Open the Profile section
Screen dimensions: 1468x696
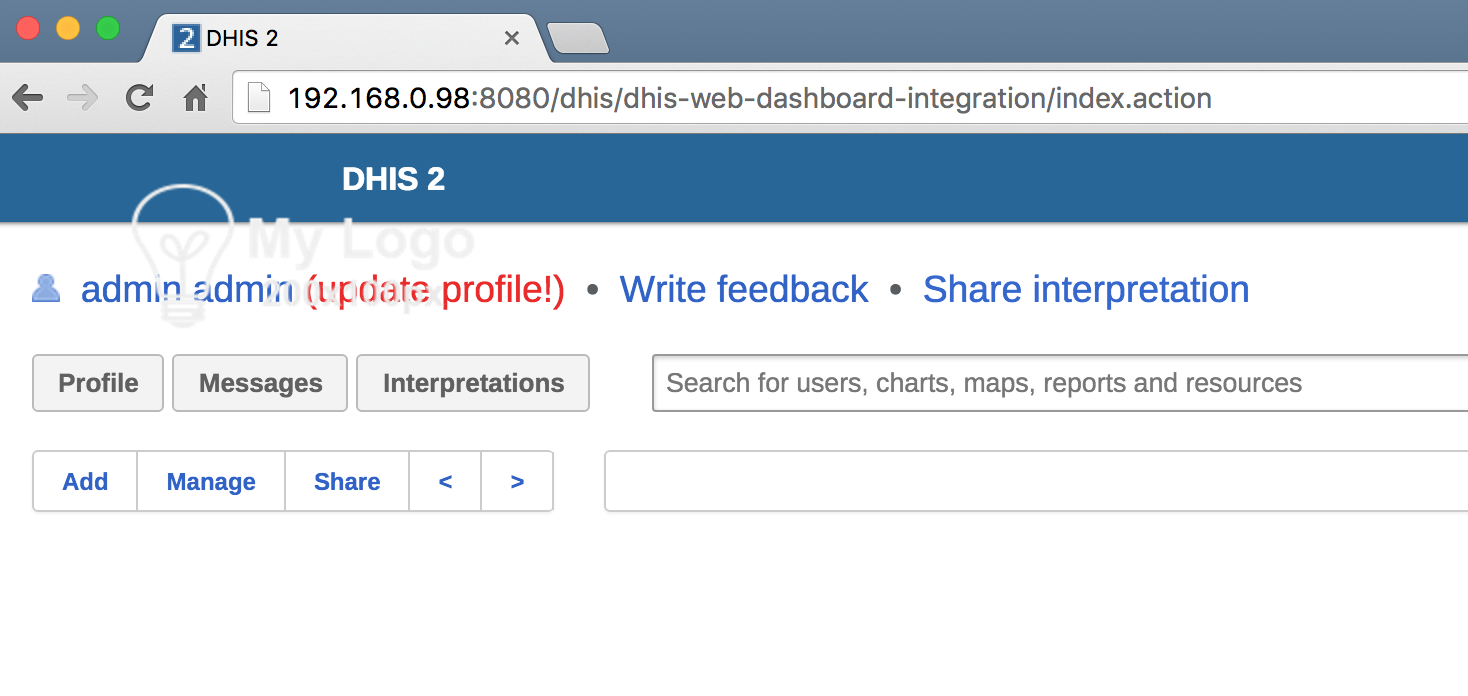[x=98, y=383]
